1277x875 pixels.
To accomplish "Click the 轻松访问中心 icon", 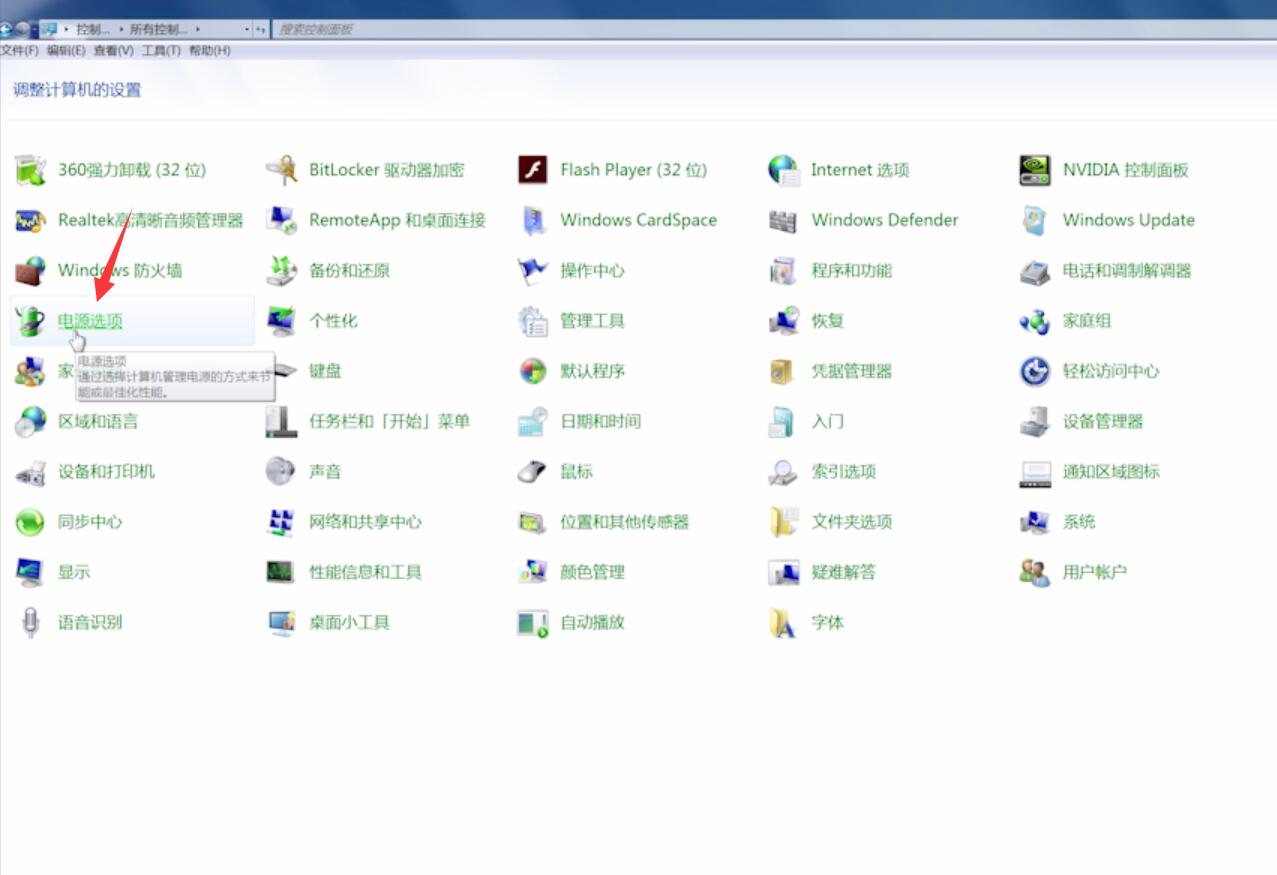I will (x=1035, y=371).
